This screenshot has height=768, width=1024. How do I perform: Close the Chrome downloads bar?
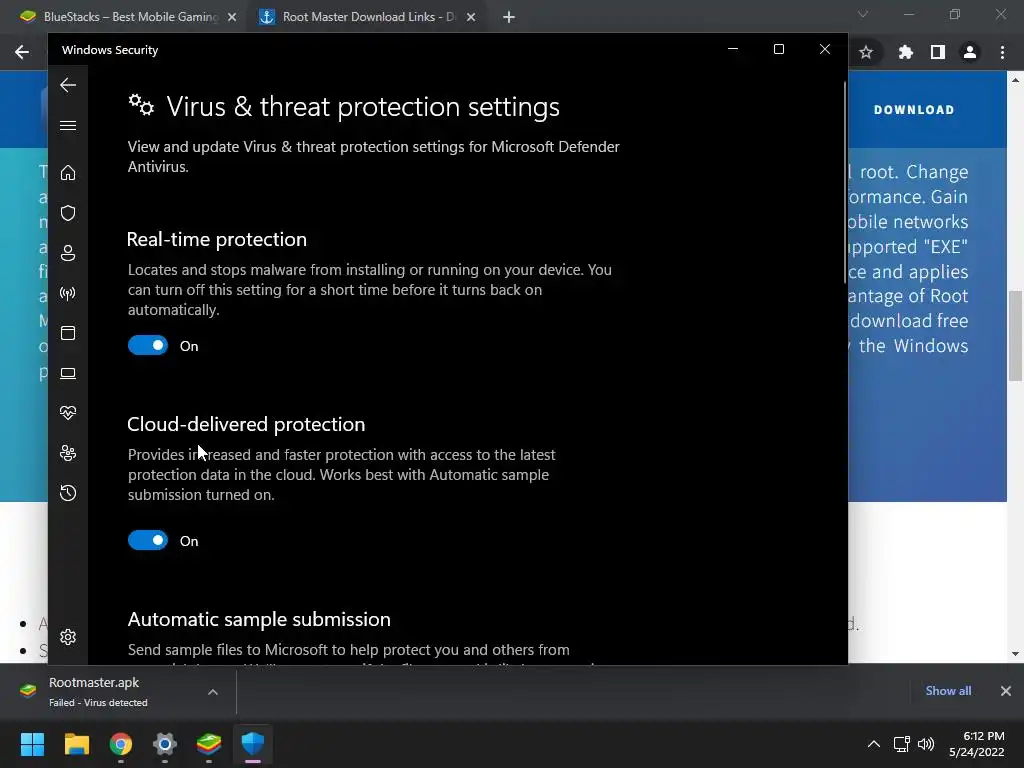coord(1006,691)
